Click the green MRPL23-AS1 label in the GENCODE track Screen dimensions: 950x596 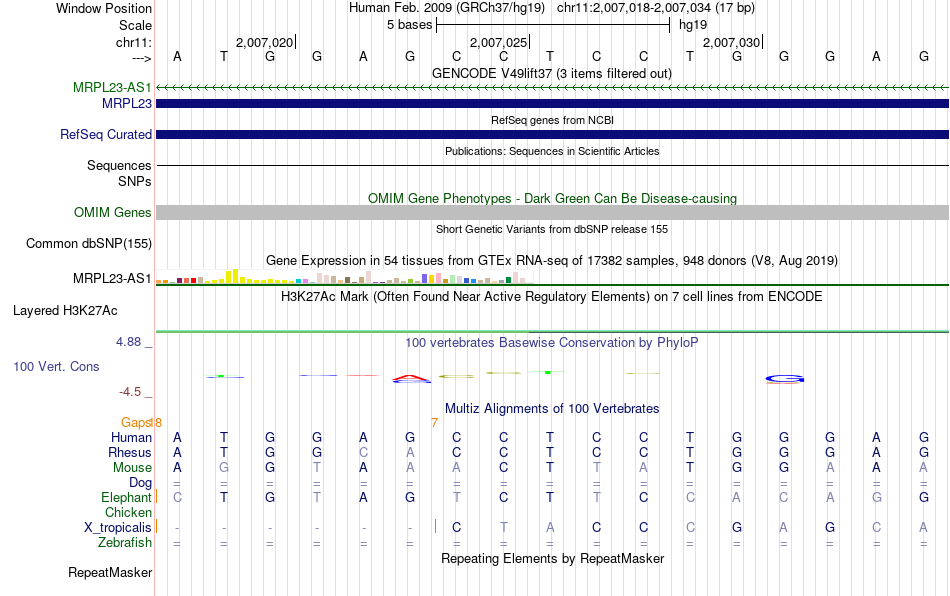112,87
